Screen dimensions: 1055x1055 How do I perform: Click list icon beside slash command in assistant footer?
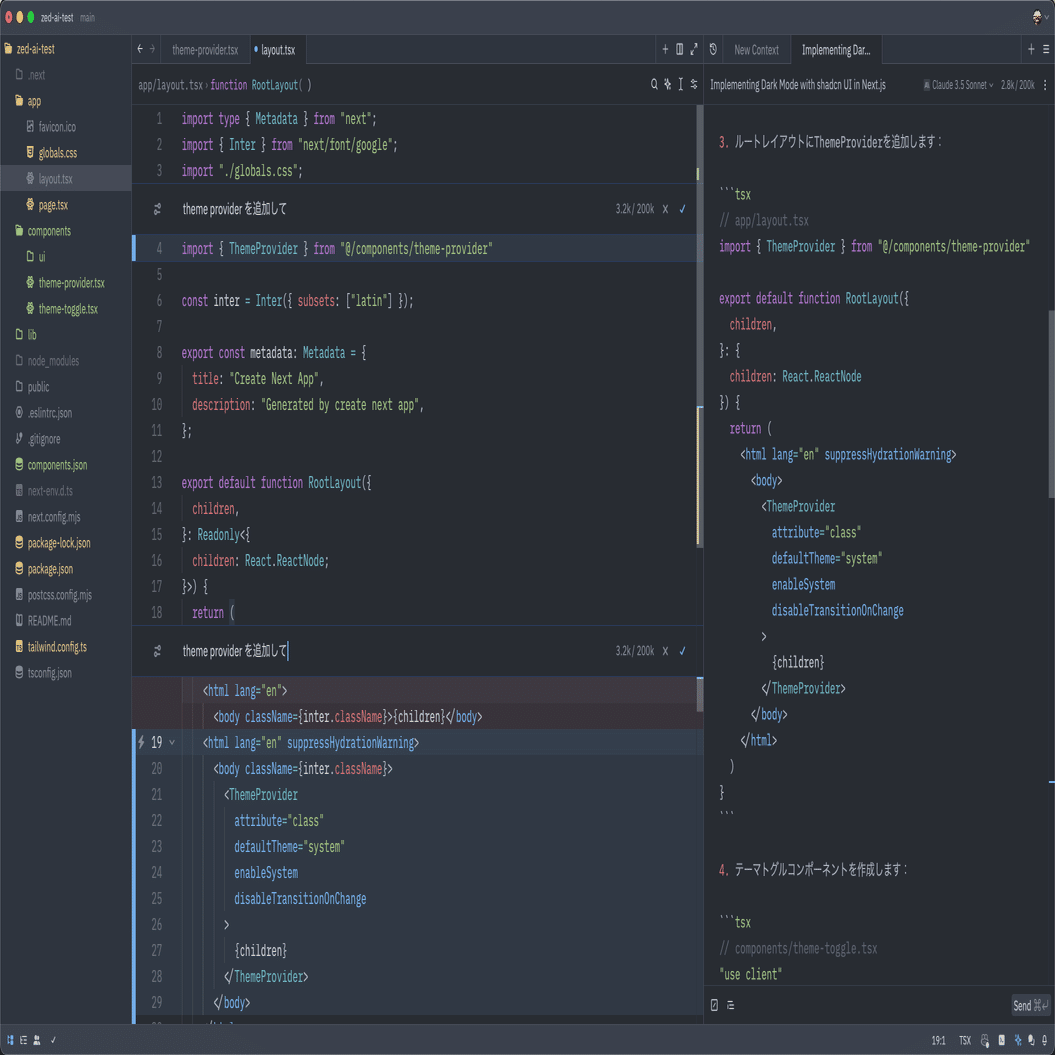[731, 1005]
